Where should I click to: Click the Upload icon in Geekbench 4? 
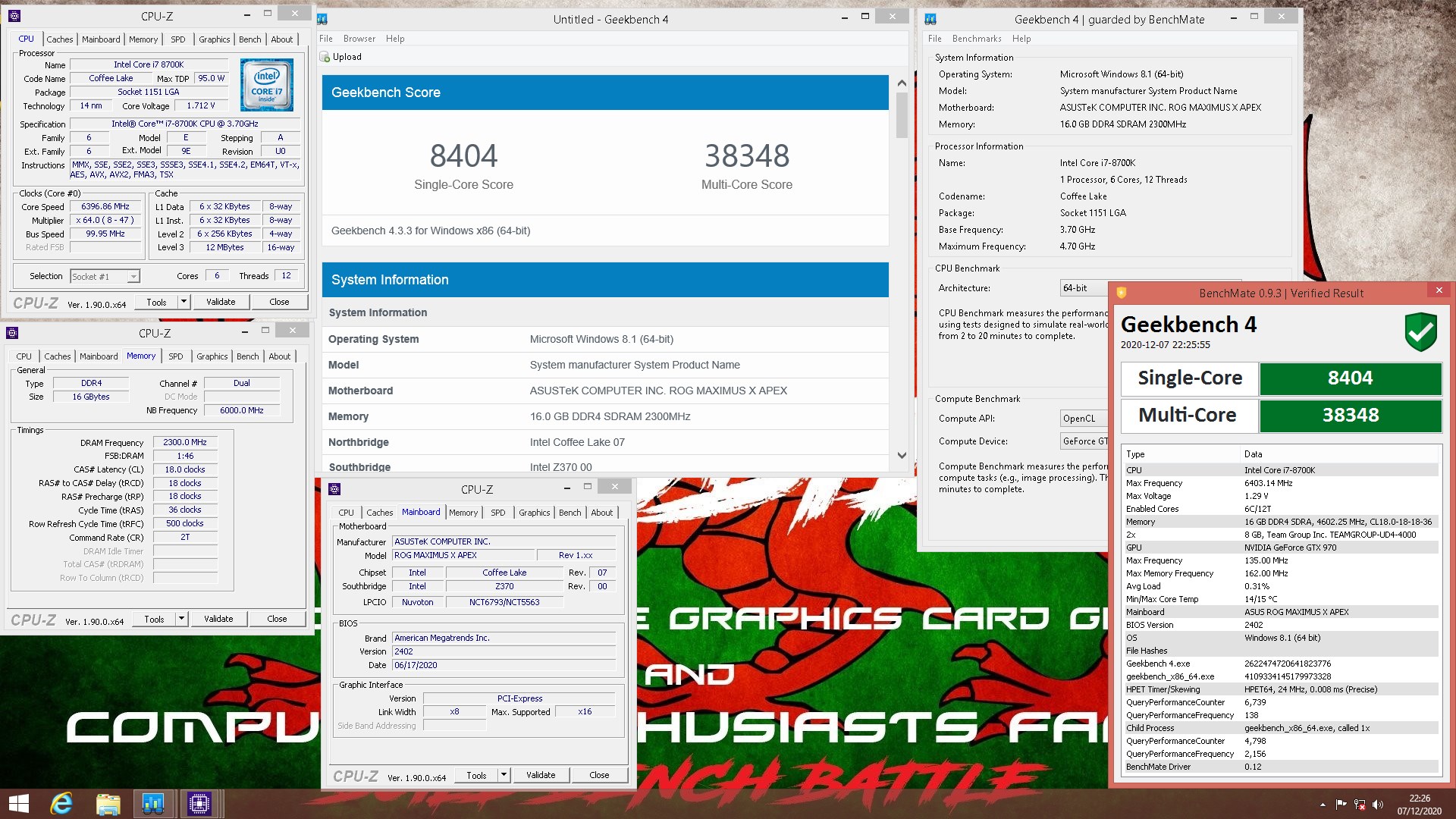tap(325, 57)
